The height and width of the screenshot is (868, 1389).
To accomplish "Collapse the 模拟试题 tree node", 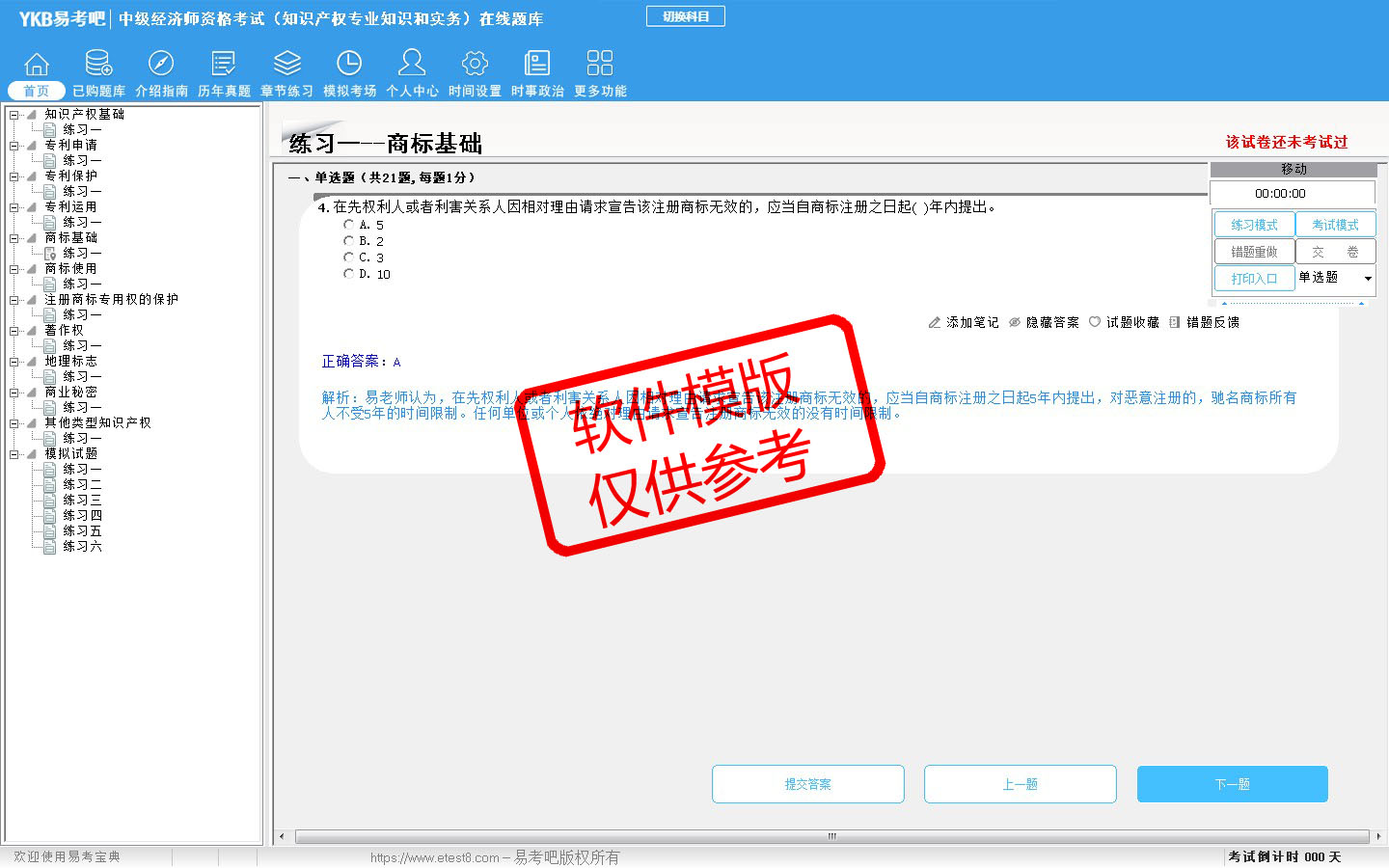I will coord(14,454).
